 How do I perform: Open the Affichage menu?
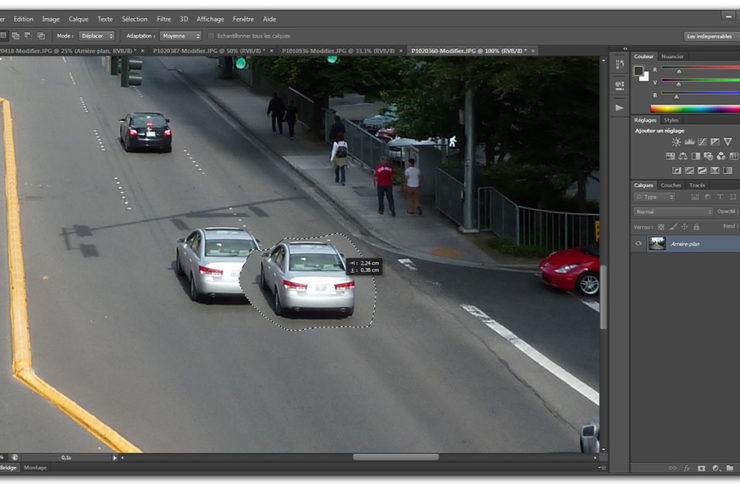click(x=210, y=19)
